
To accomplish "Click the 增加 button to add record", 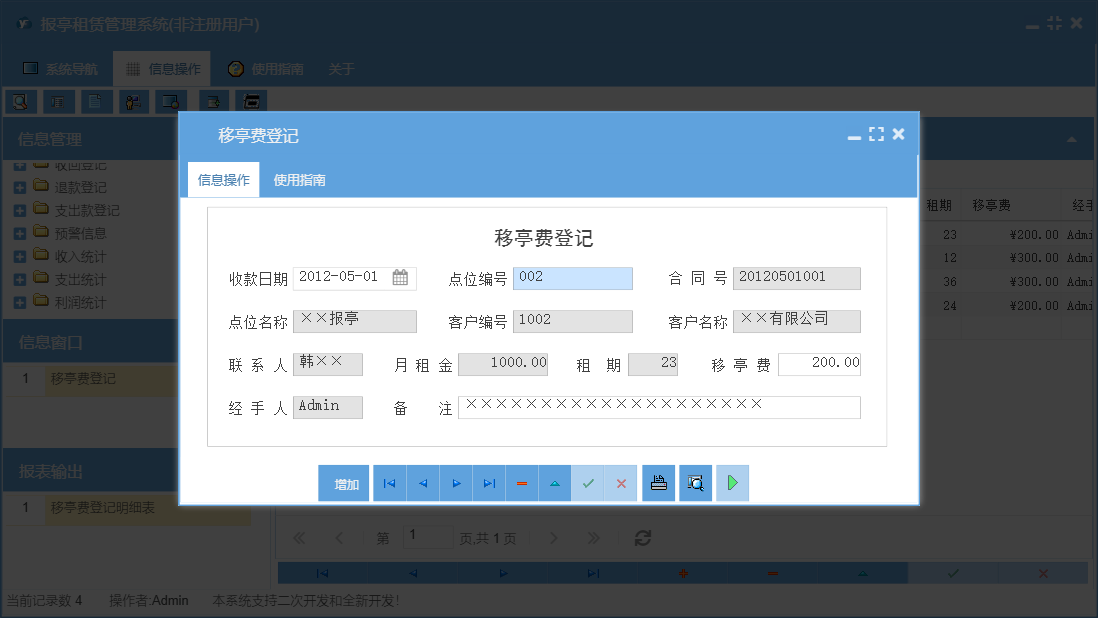I will point(344,483).
